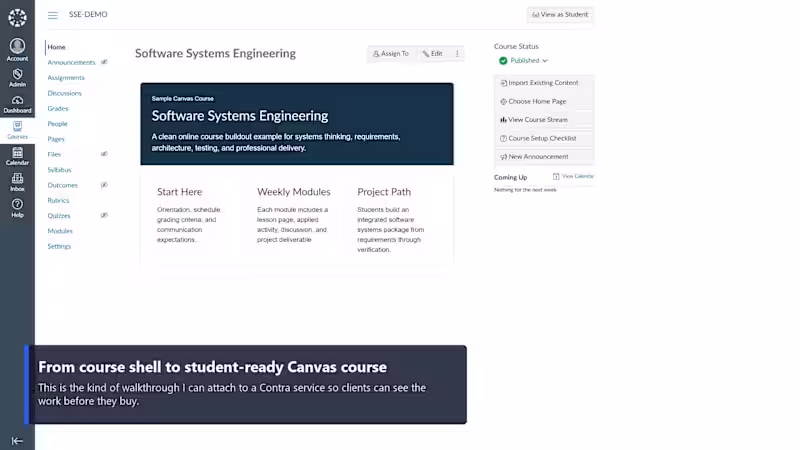Click the Edit page button

[x=433, y=54]
